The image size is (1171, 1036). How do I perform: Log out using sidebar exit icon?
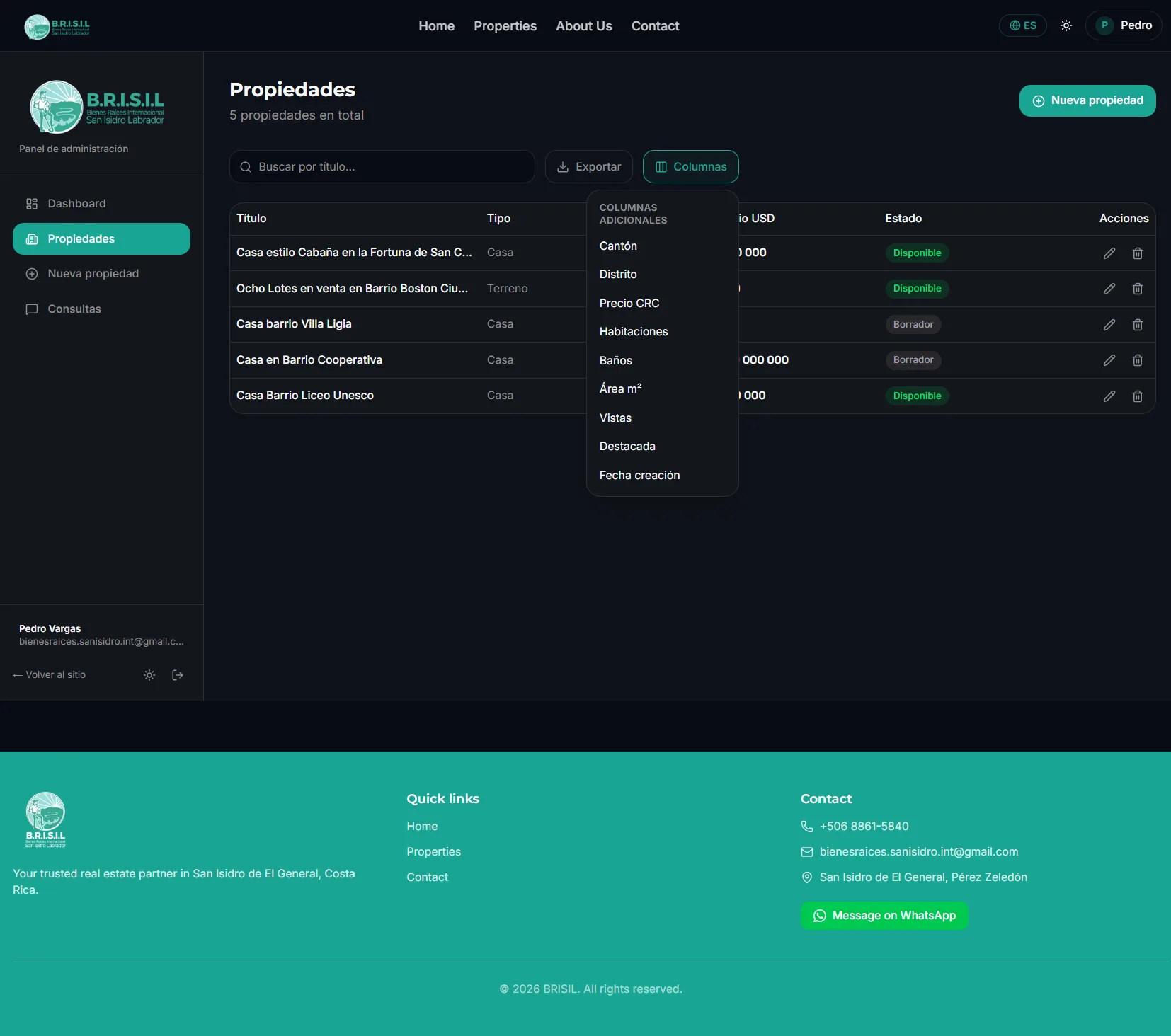(178, 675)
